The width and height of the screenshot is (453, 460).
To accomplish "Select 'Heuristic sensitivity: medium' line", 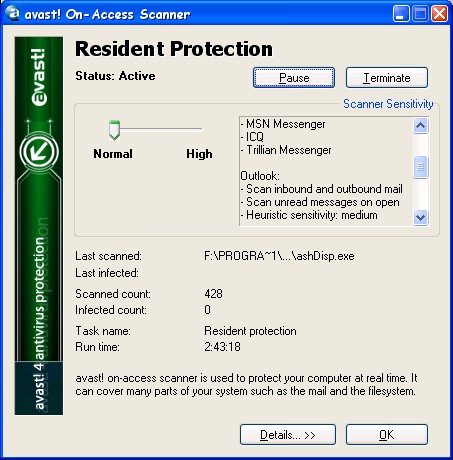I will click(x=309, y=215).
